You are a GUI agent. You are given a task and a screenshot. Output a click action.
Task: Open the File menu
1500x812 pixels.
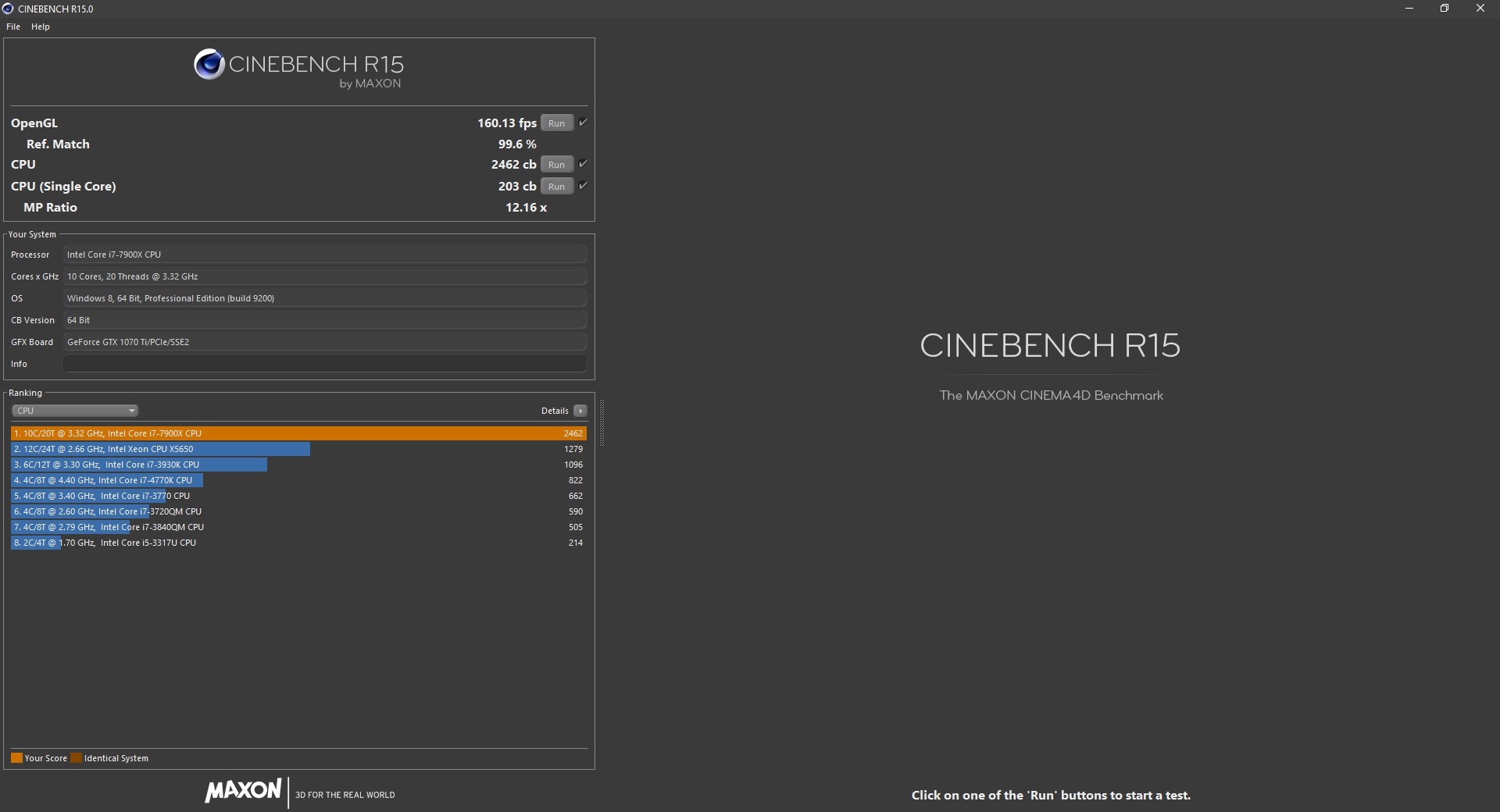(13, 27)
